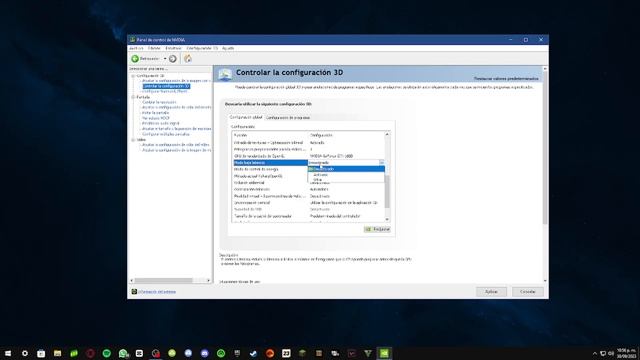
Task: Click the NVIDIA icon in the title bar
Action: click(x=132, y=40)
